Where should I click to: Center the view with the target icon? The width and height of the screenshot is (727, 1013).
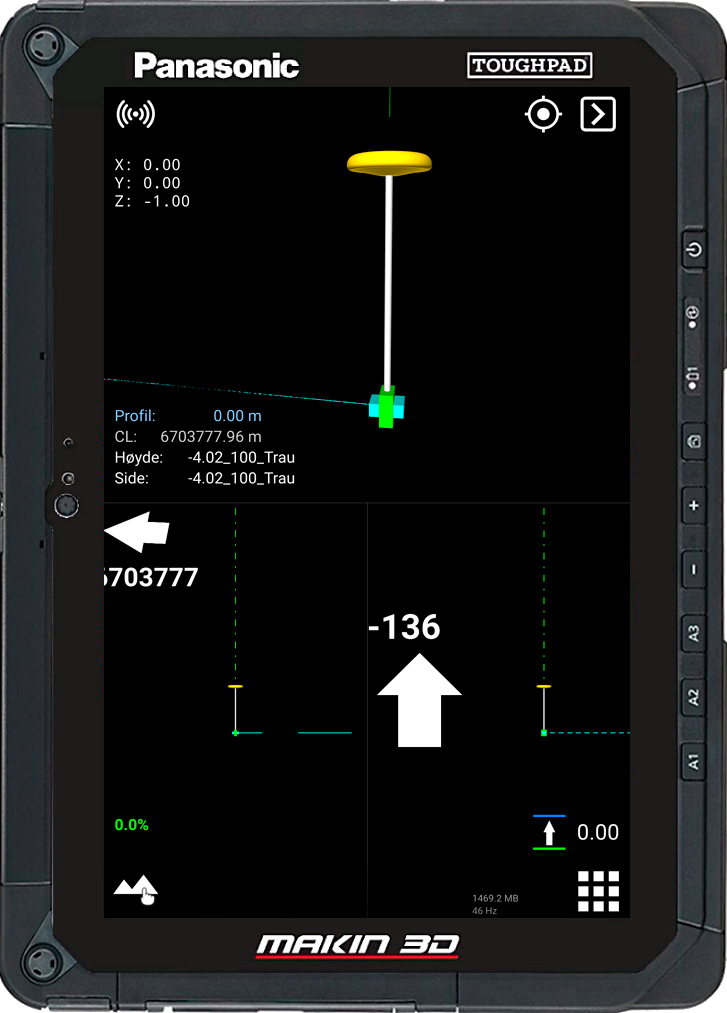[542, 115]
